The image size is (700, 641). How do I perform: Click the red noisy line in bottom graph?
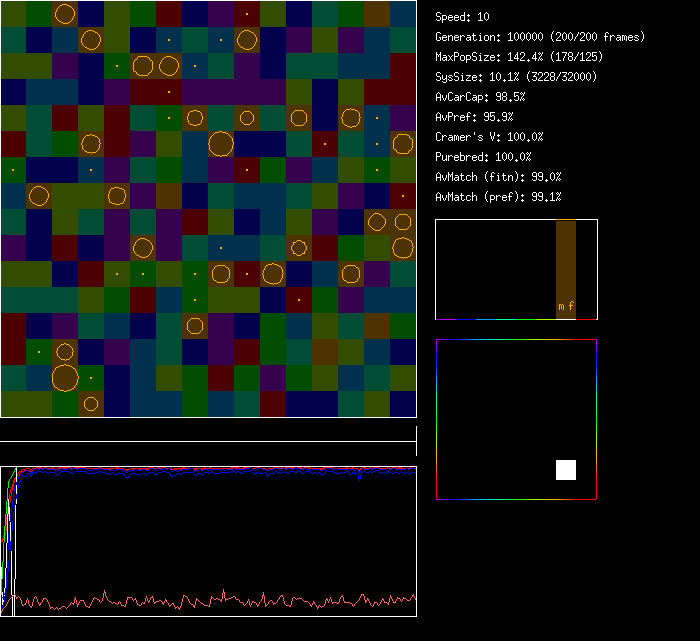(x=200, y=601)
